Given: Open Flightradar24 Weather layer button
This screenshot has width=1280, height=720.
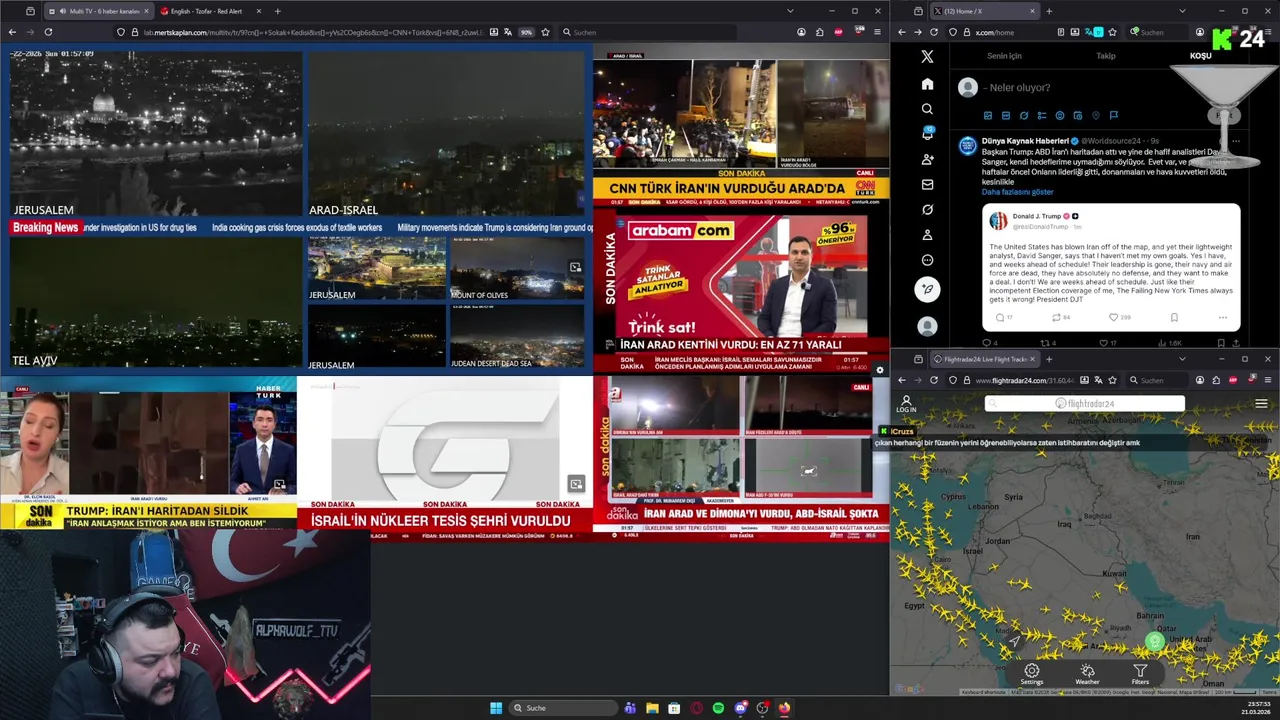Looking at the screenshot, I should point(1087,674).
